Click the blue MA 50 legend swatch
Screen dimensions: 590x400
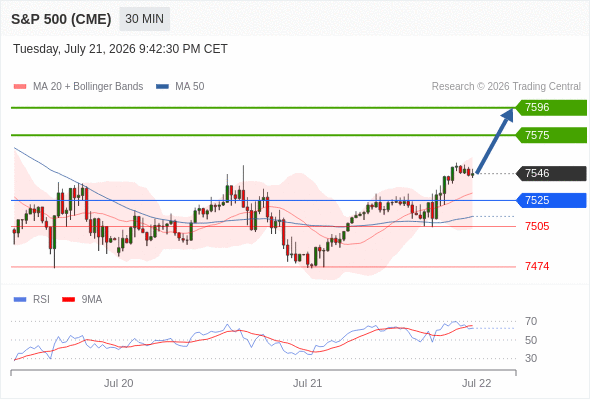coord(163,87)
